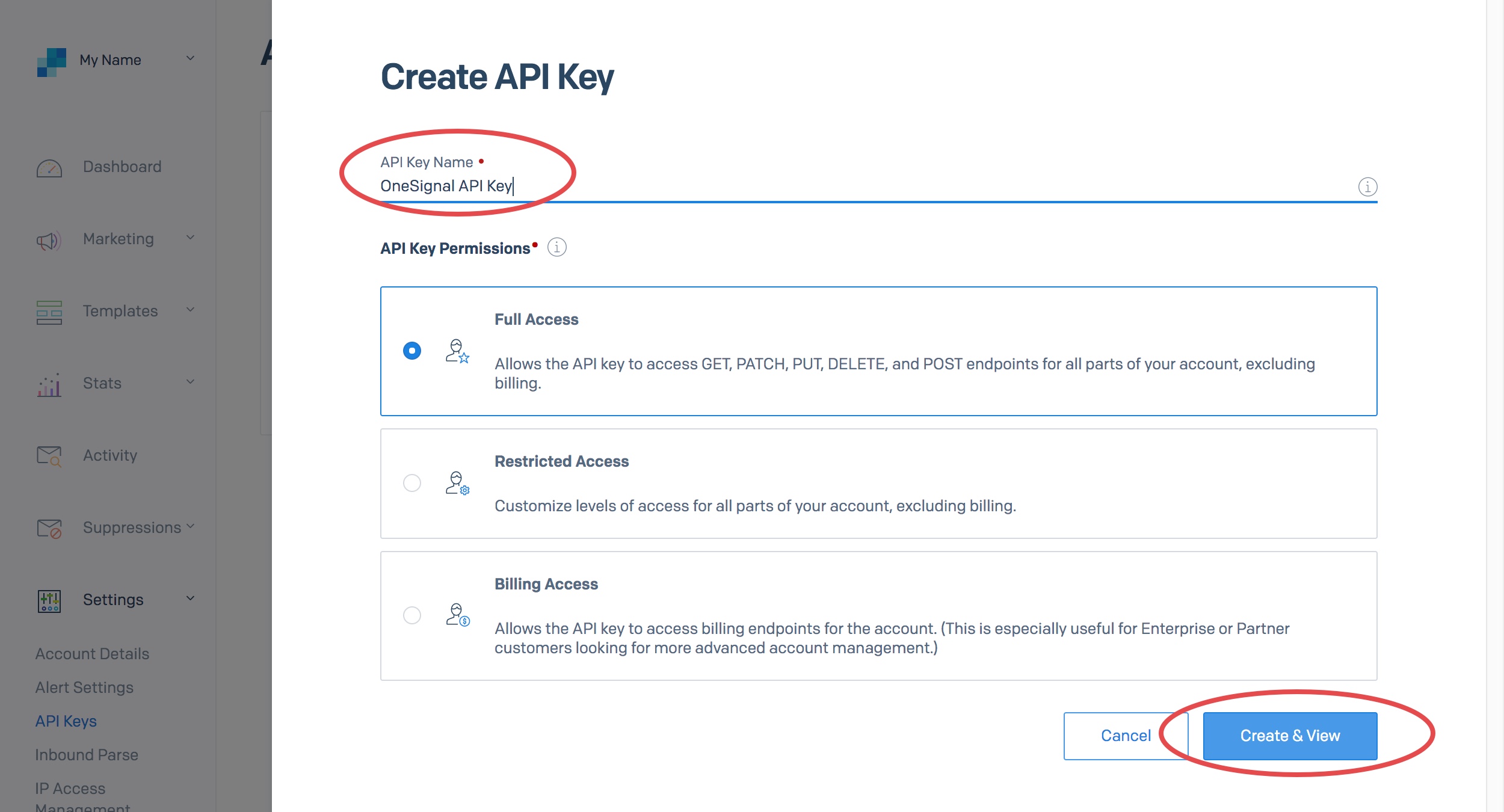The width and height of the screenshot is (1504, 812).
Task: Open Account Details in Settings submenu
Action: 92,654
